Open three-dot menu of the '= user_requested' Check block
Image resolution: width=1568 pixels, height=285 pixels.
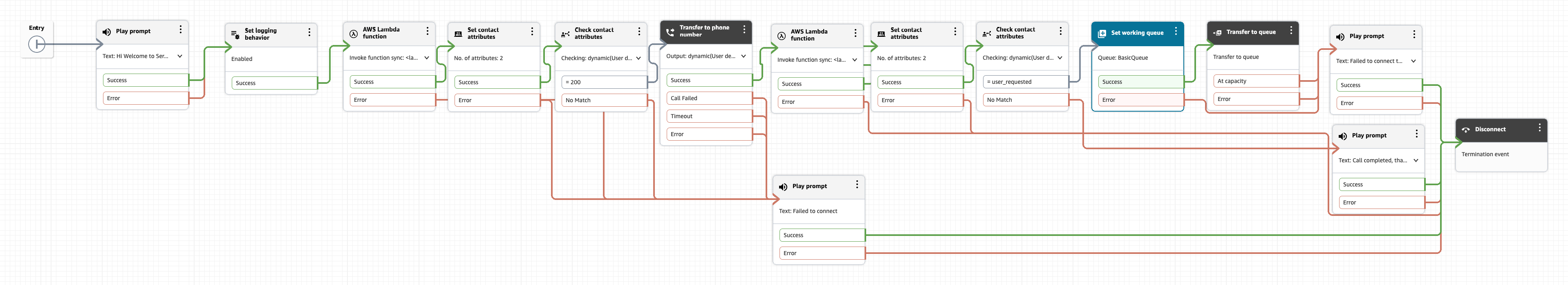[x=1060, y=31]
